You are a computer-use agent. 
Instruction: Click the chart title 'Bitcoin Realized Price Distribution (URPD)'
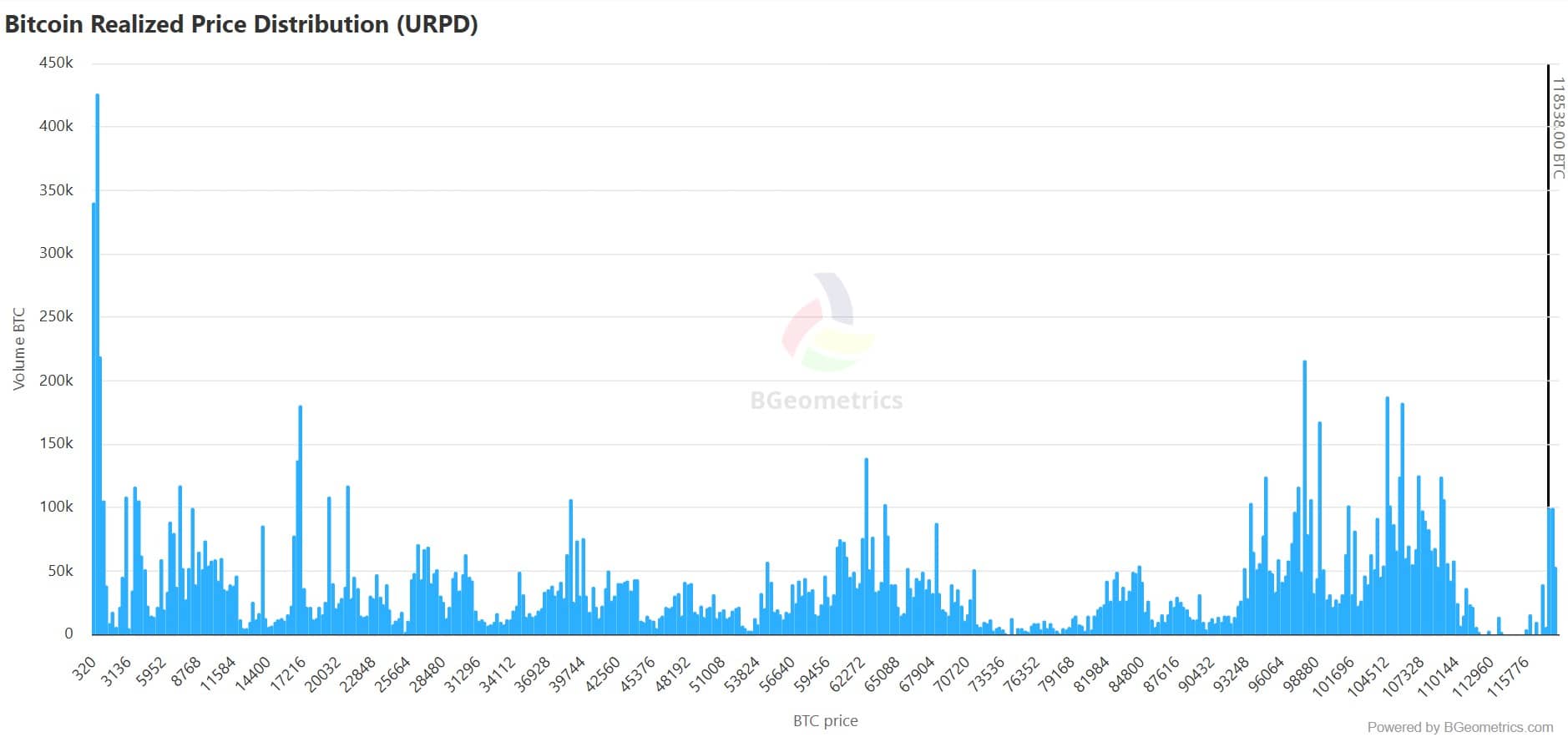pos(241,24)
